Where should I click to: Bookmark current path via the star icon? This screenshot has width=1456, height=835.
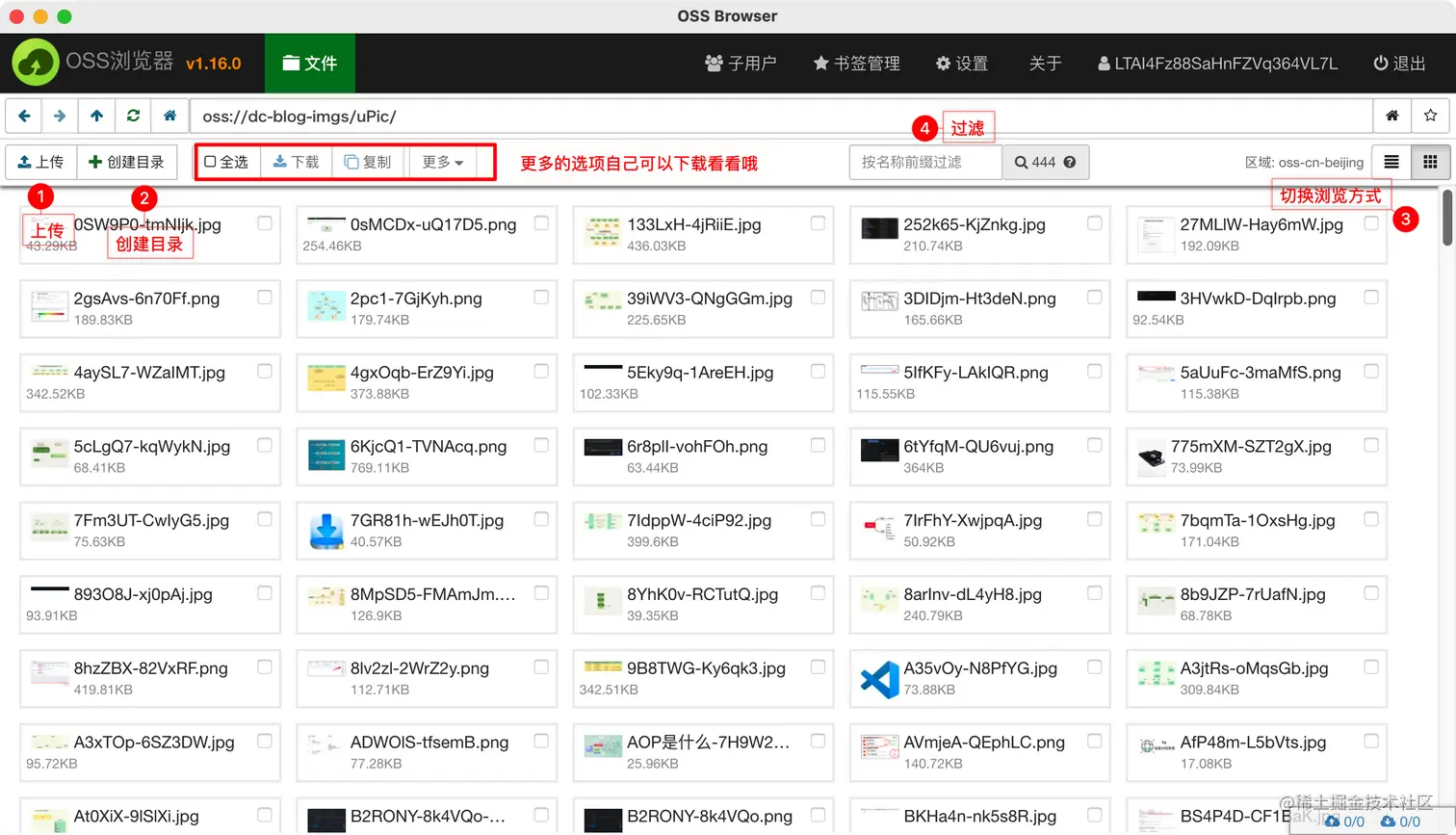click(x=1431, y=116)
